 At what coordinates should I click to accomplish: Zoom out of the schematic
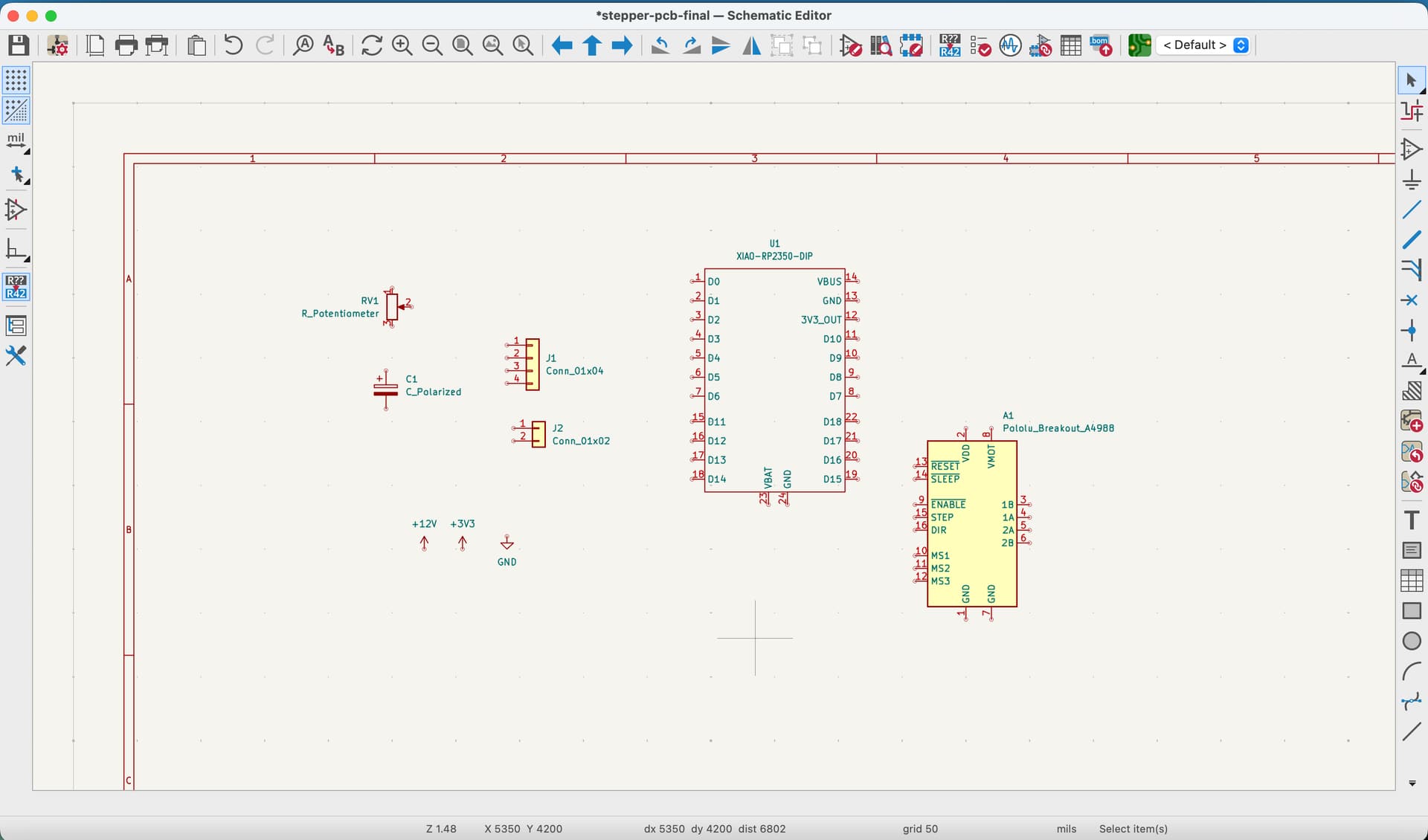[x=432, y=45]
